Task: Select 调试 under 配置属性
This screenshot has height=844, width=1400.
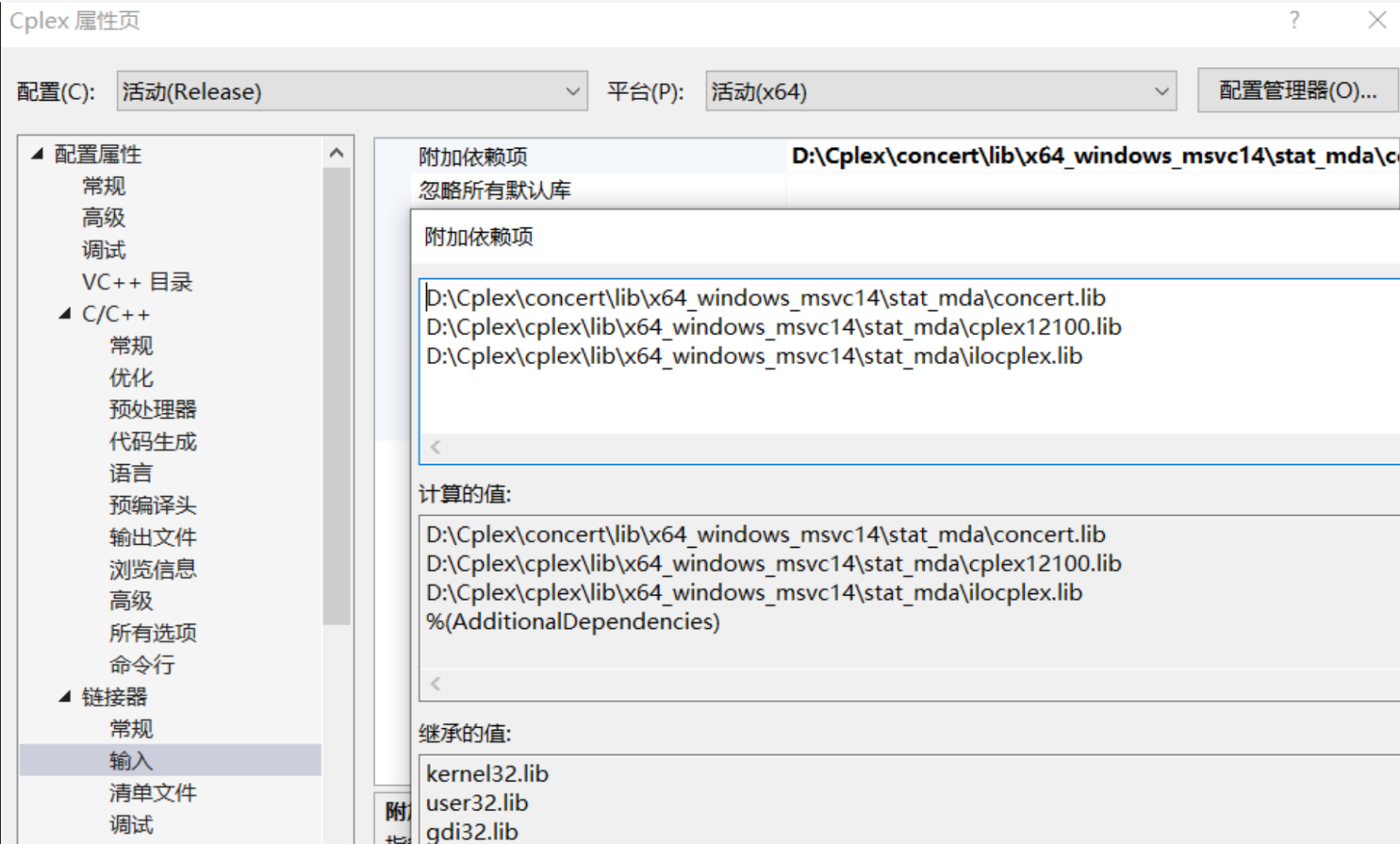Action: [104, 250]
